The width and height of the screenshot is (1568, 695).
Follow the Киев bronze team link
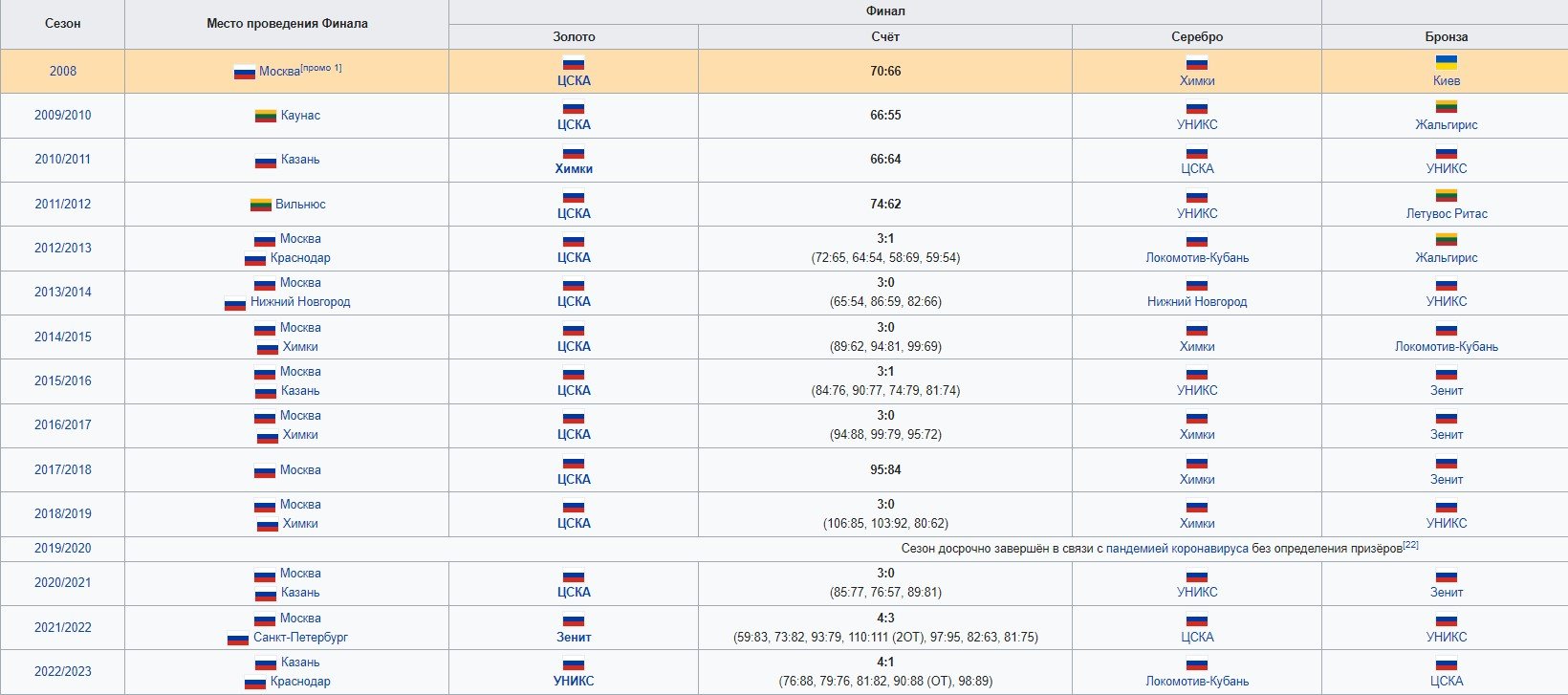coord(1446,81)
